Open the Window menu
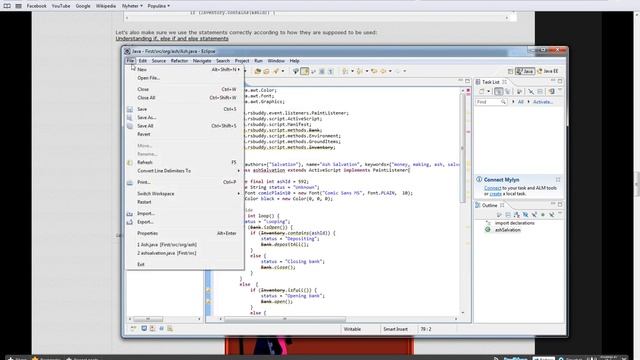 [276, 61]
